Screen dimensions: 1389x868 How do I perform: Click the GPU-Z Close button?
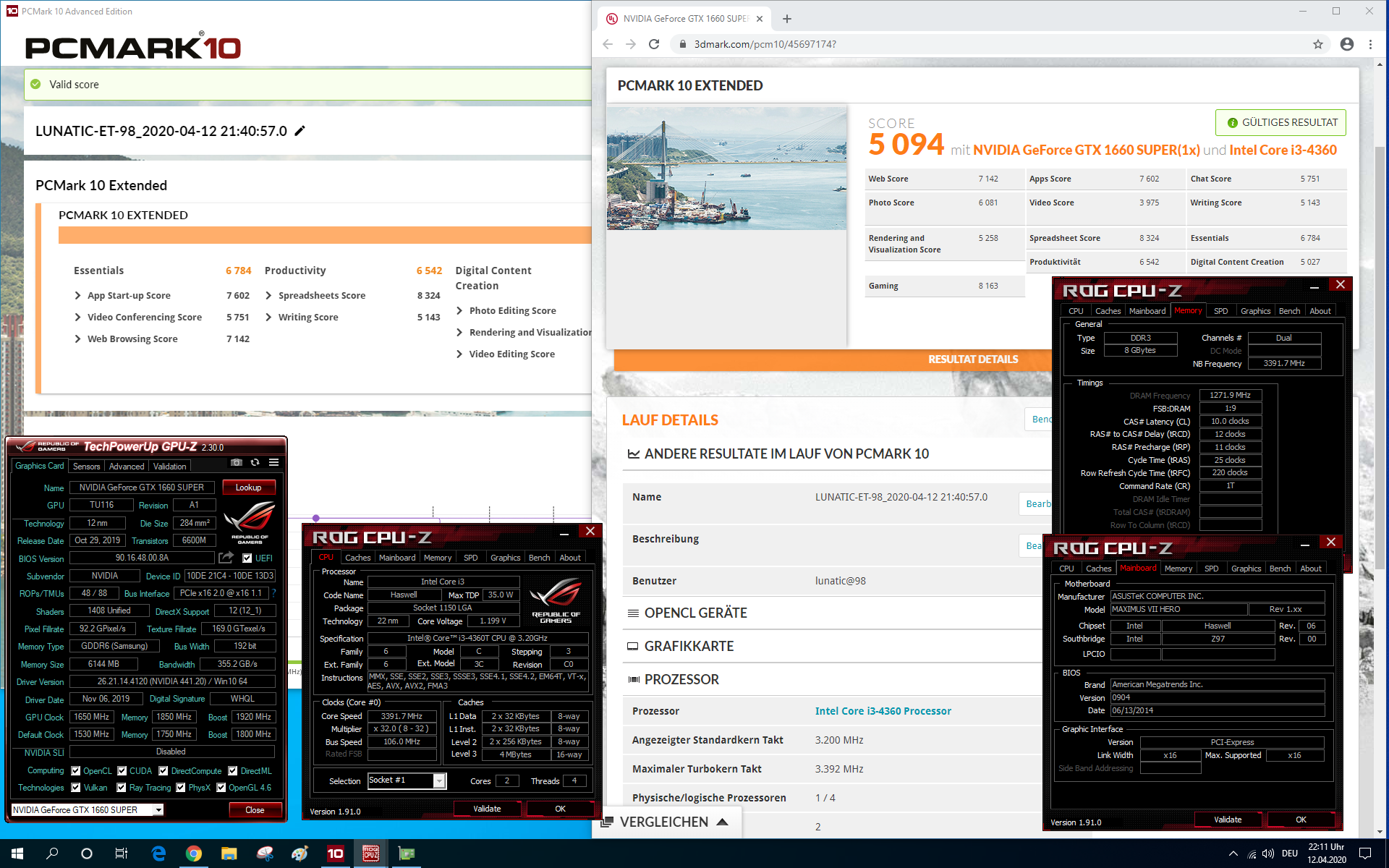click(255, 810)
